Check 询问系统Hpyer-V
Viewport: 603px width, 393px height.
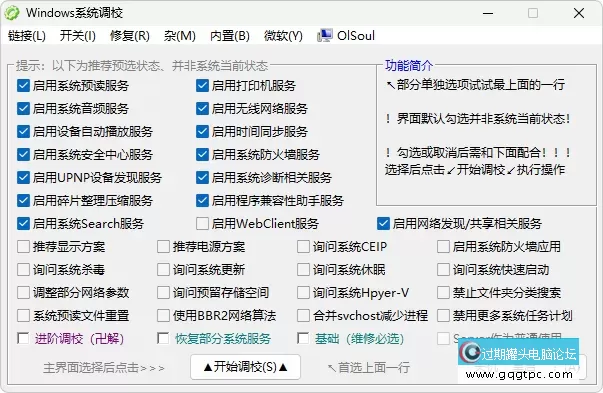303,293
